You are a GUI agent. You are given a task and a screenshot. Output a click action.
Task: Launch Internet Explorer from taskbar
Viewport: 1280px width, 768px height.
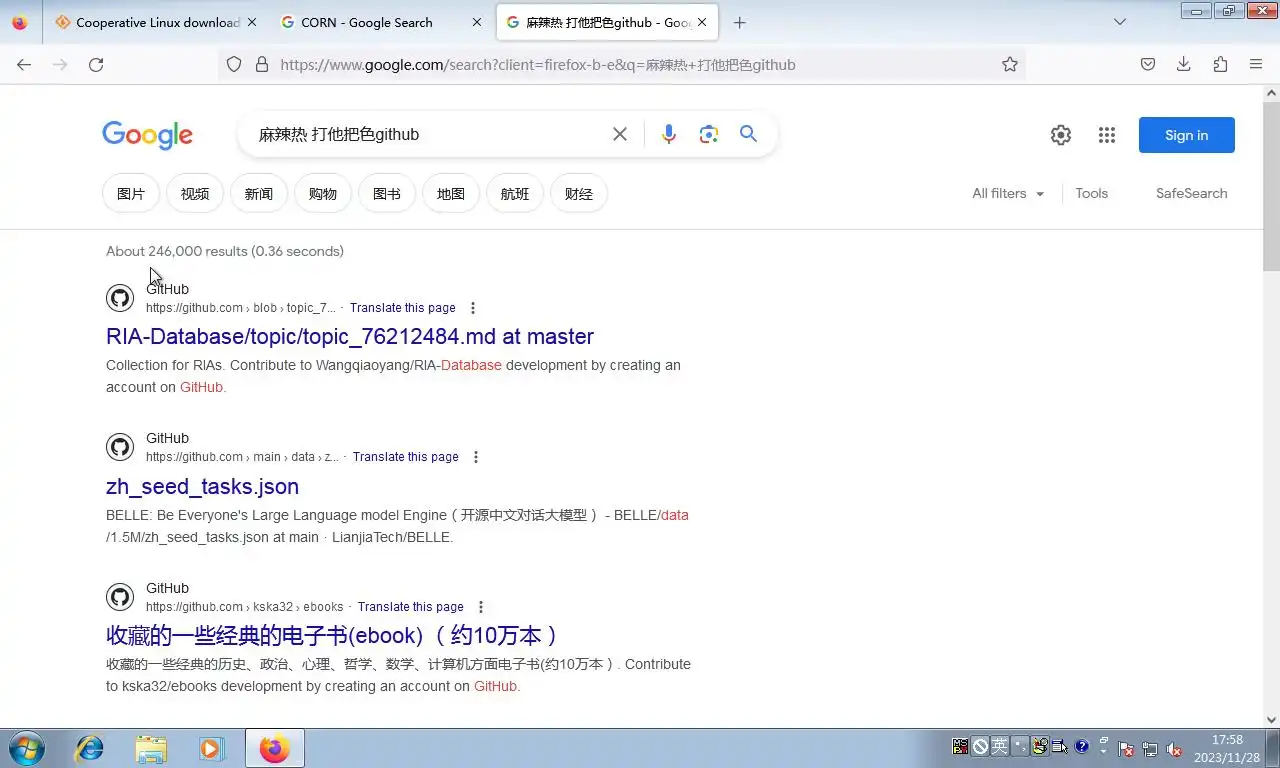(90, 748)
